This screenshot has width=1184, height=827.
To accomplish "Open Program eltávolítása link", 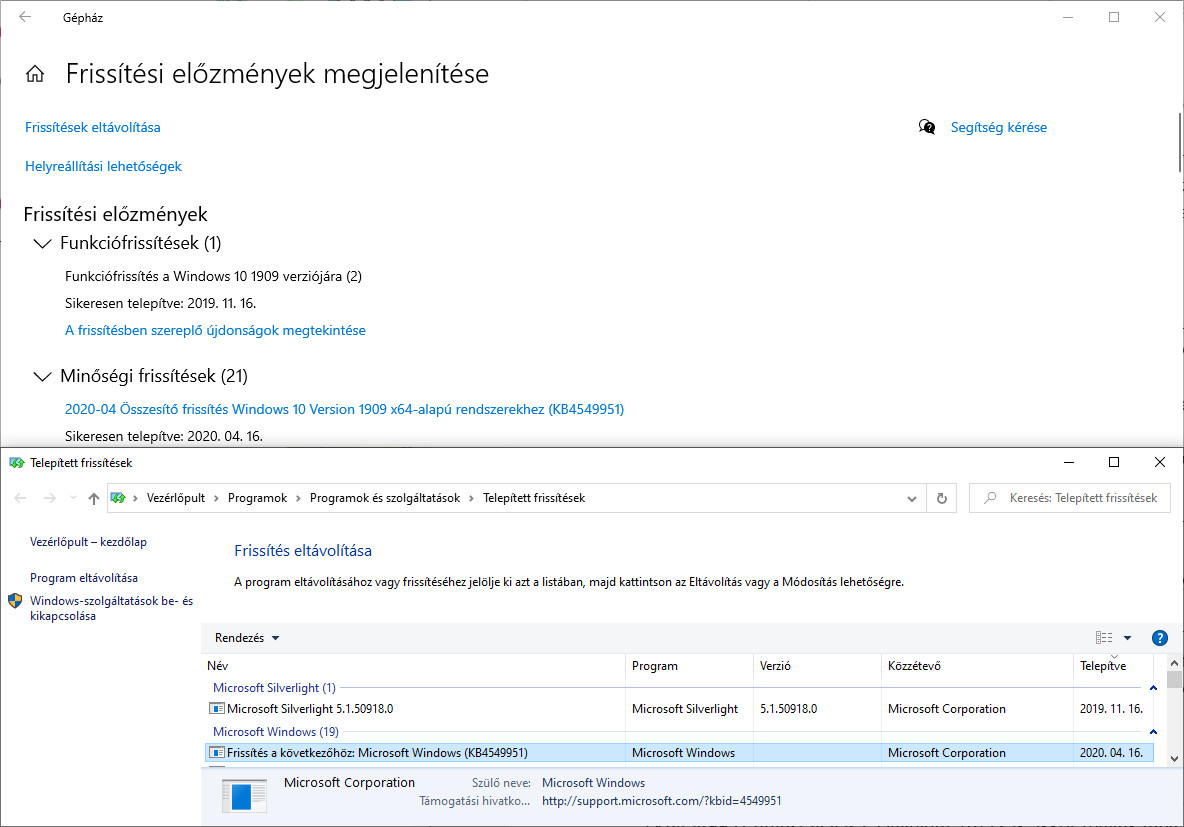I will [x=84, y=578].
